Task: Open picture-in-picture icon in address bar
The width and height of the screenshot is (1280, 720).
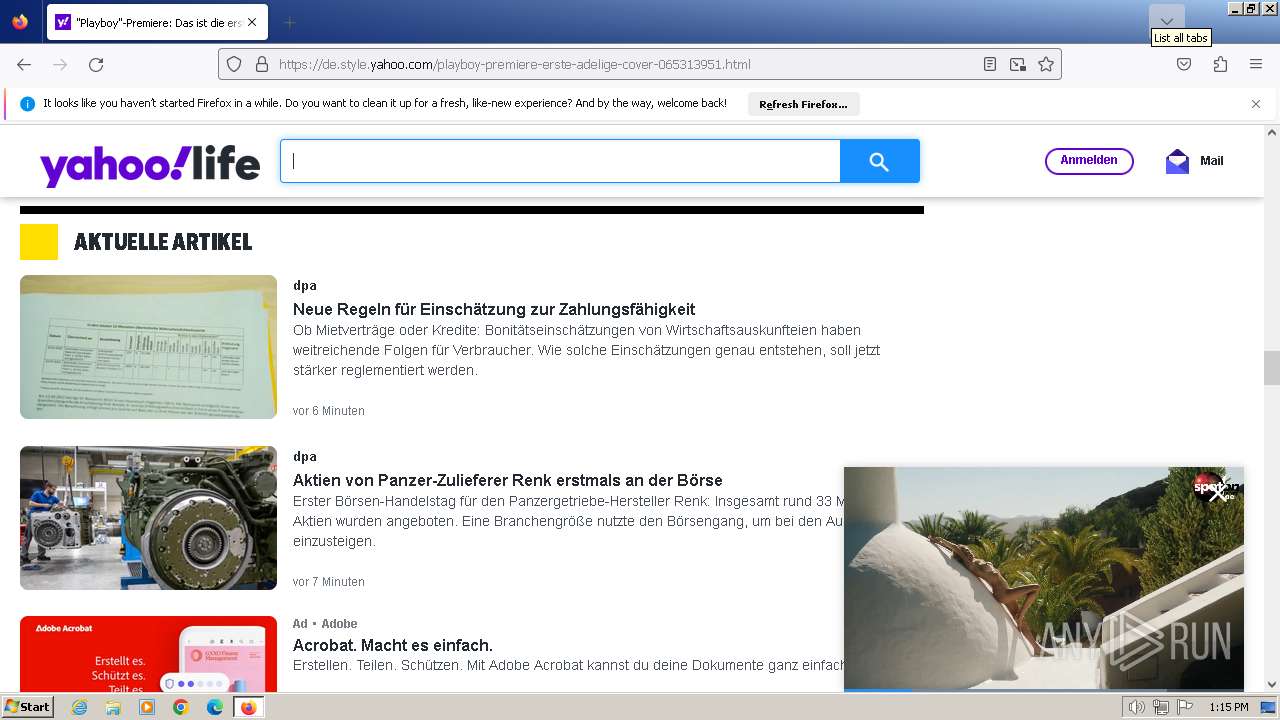Action: [x=1018, y=64]
